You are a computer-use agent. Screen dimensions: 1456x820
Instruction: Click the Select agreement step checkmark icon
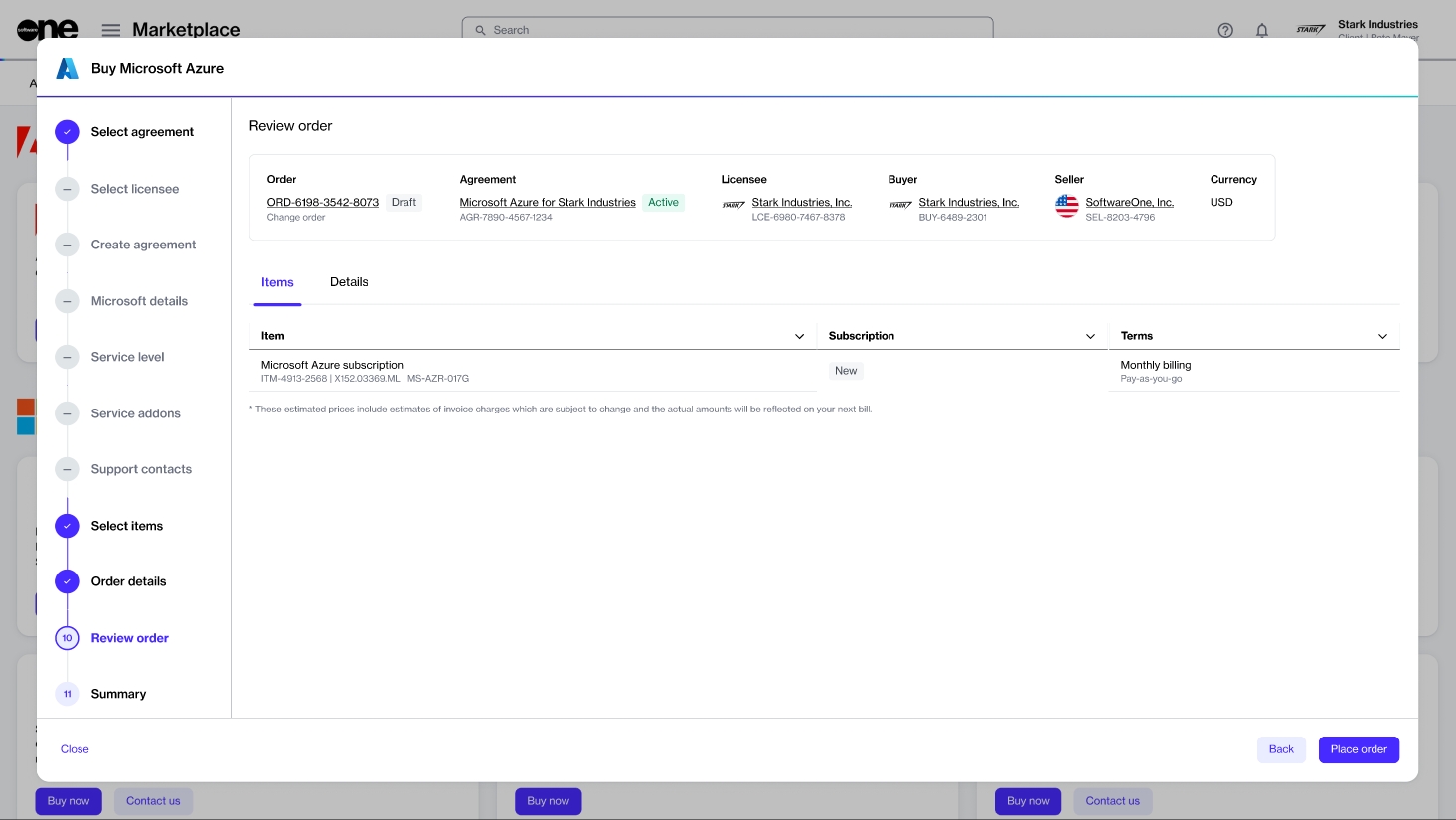[x=67, y=132]
